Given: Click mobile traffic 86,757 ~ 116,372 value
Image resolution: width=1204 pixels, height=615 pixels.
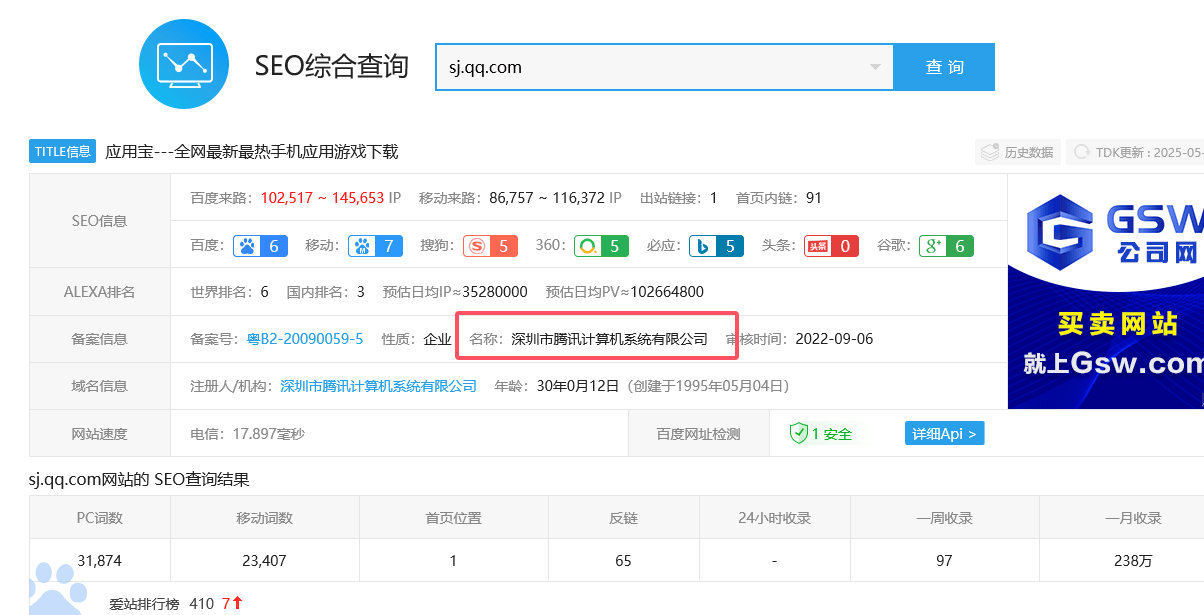Looking at the screenshot, I should 547,198.
